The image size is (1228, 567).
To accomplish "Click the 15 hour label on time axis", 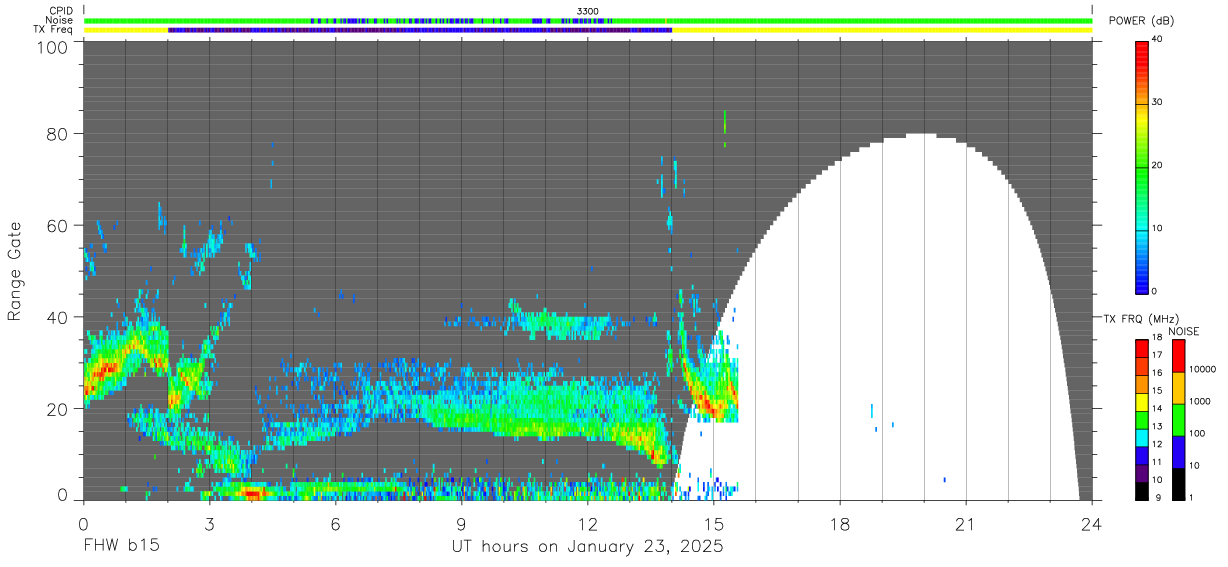I will coord(714,524).
